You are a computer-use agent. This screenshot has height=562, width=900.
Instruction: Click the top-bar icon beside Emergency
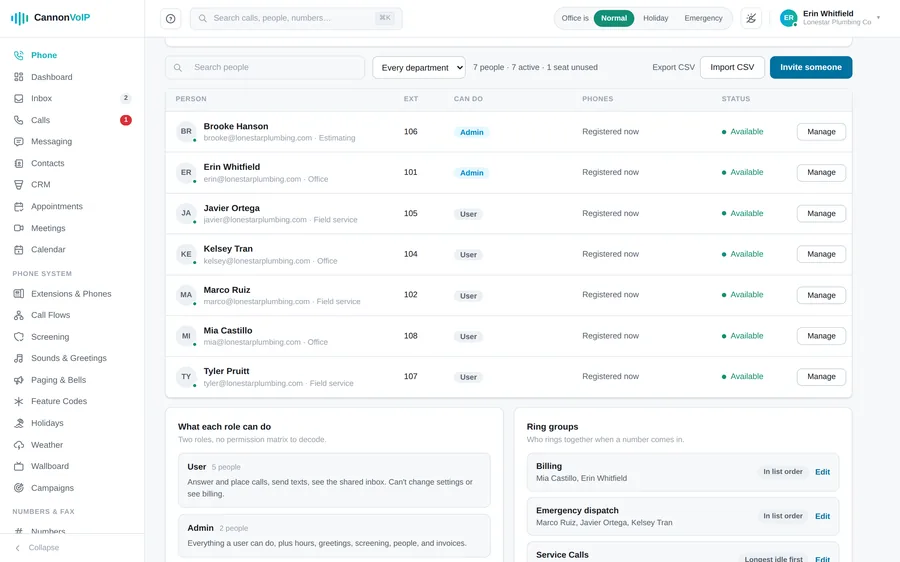click(x=751, y=18)
